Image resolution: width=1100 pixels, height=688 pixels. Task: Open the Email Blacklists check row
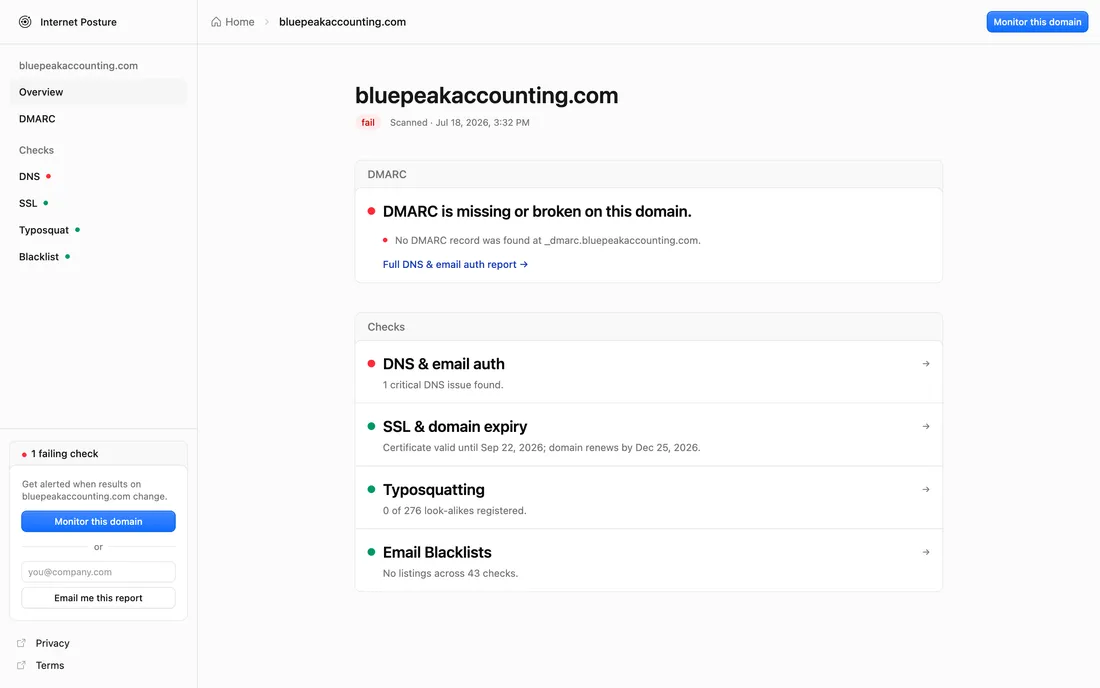(x=648, y=560)
